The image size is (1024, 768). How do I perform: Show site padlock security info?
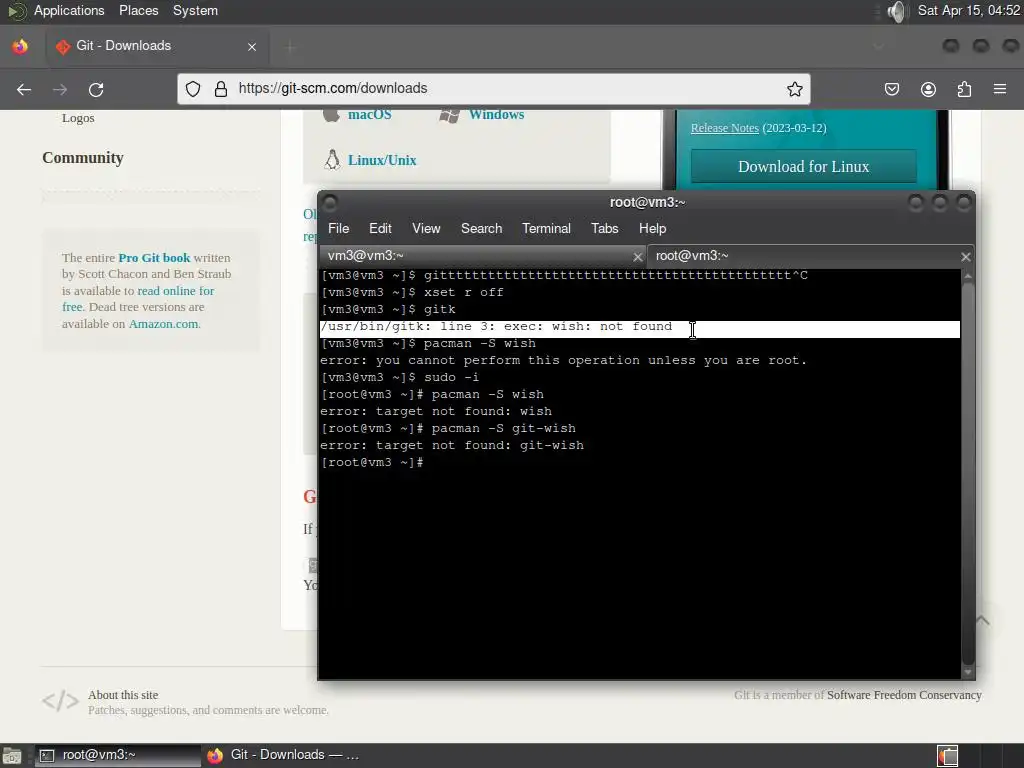pyautogui.click(x=221, y=89)
